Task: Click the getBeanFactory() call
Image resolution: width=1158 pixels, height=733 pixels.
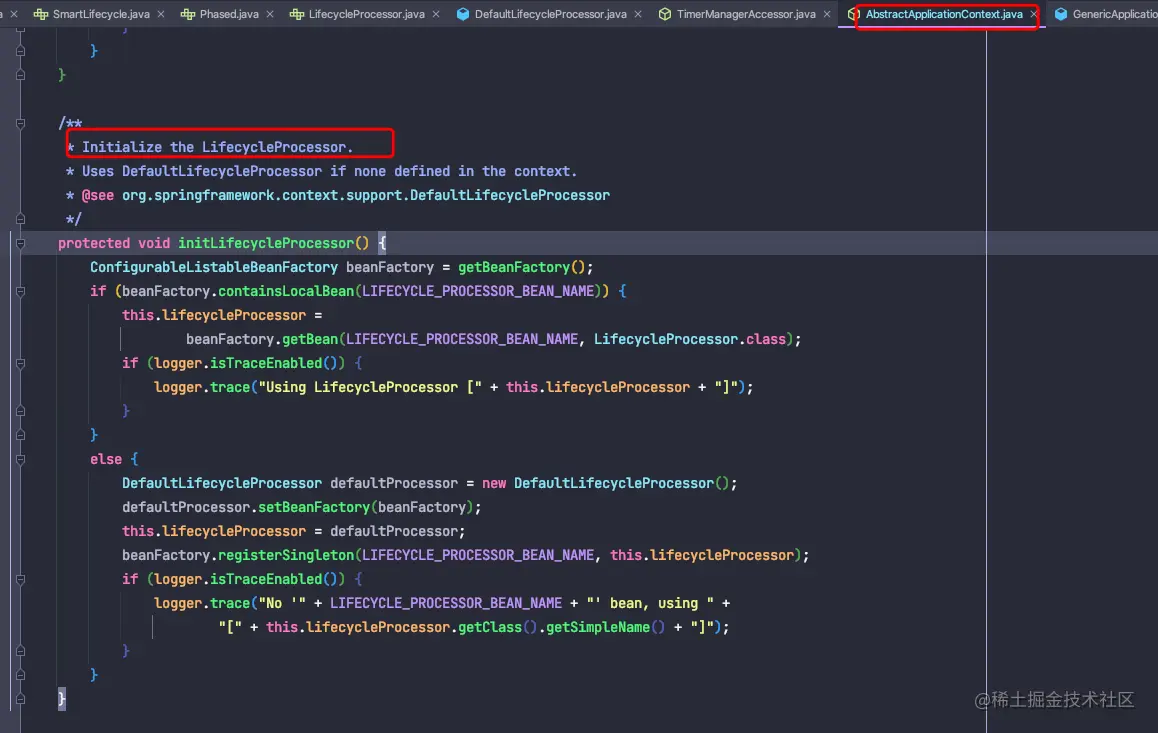Action: [521, 267]
